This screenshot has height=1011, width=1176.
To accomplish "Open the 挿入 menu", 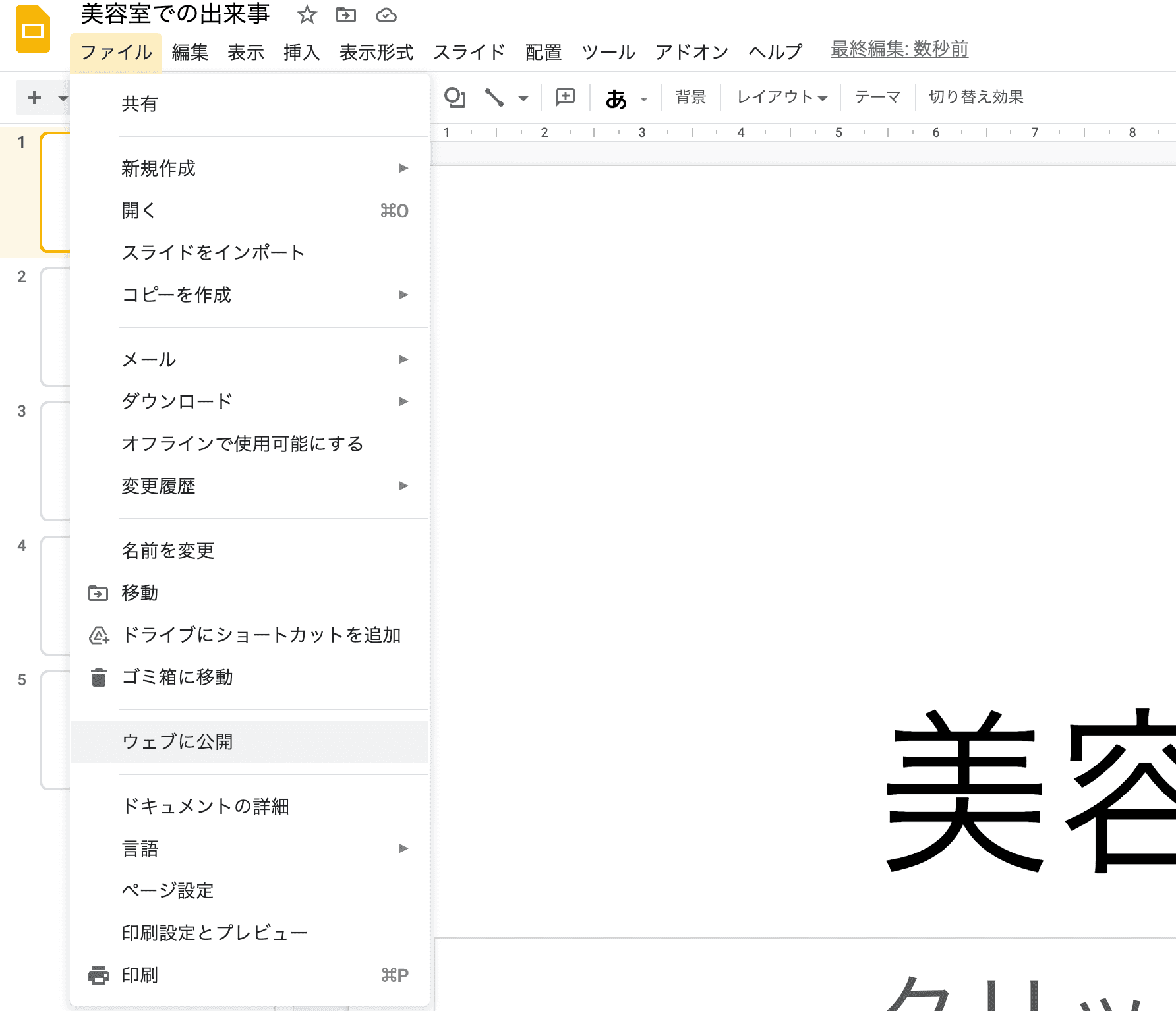I will 301,52.
